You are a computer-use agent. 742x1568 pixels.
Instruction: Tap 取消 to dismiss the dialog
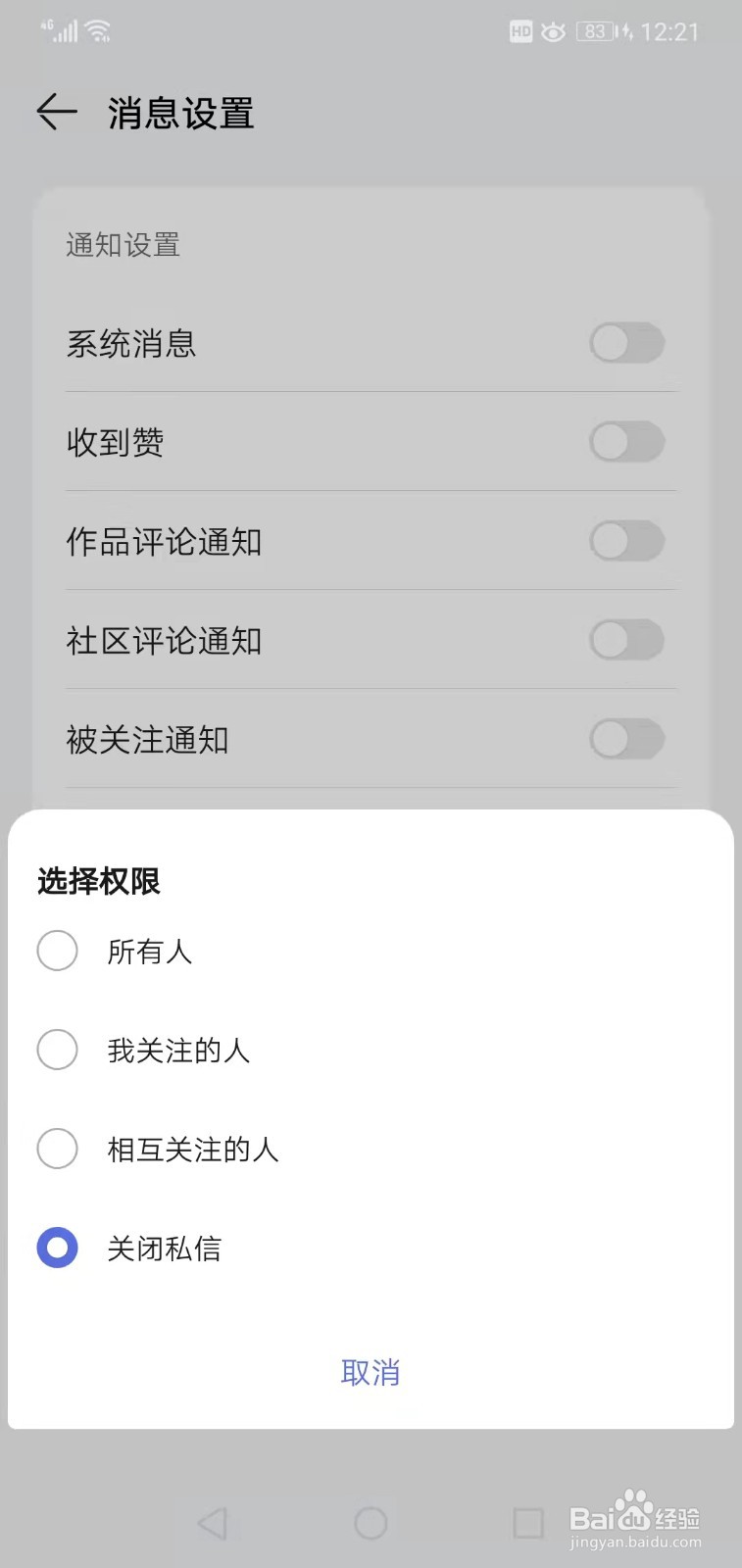click(x=371, y=1372)
